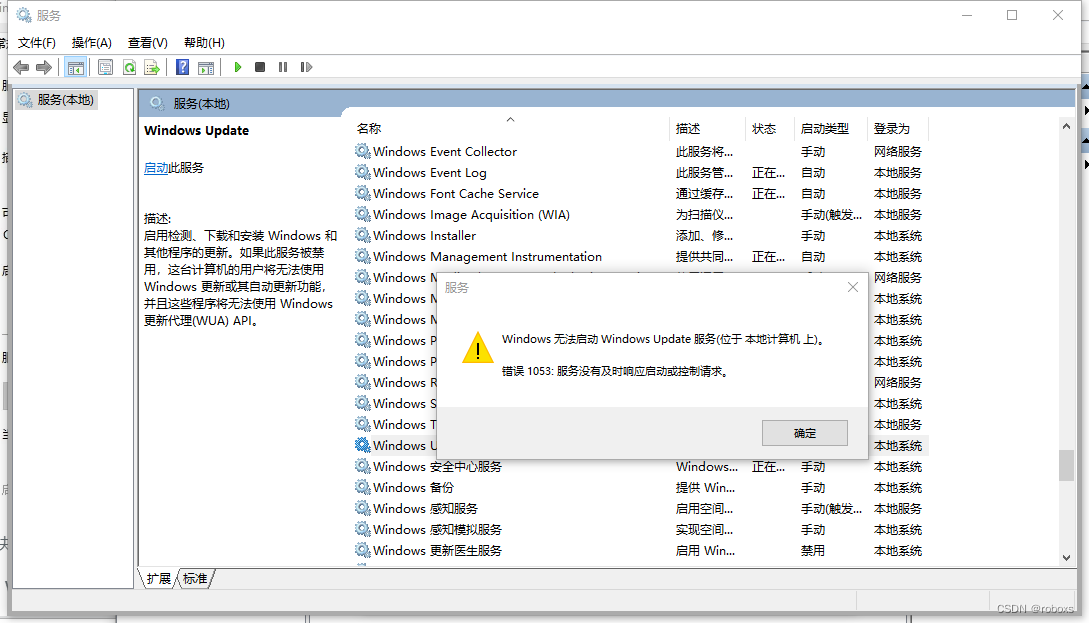The height and width of the screenshot is (623, 1089).
Task: Open the 文件(F) menu
Action: 37,43
